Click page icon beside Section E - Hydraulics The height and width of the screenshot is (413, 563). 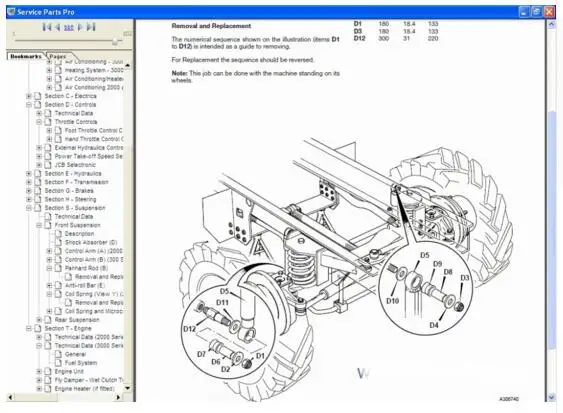[x=38, y=173]
